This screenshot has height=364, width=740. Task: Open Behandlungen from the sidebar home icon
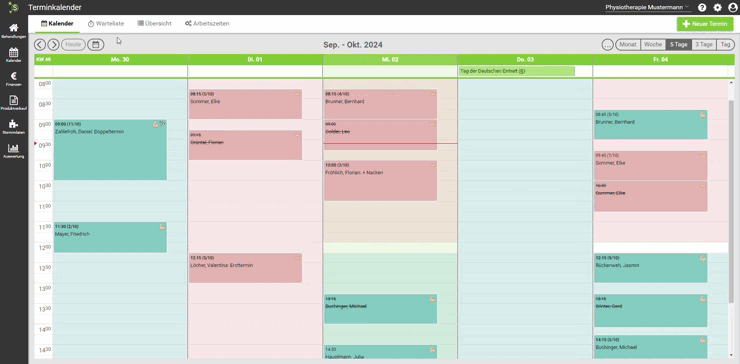pos(14,31)
